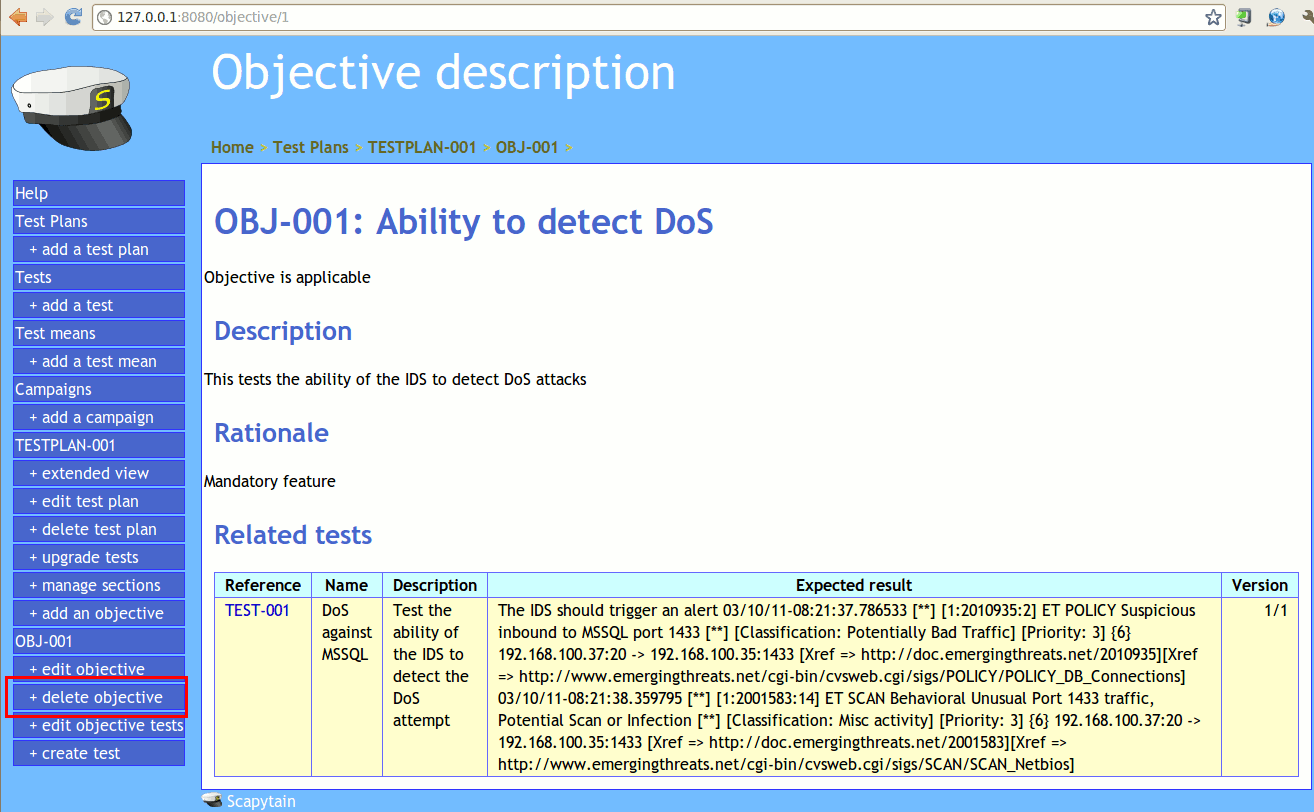Click the site info globe in address bar
Image resolution: width=1314 pixels, height=812 pixels.
[x=105, y=17]
